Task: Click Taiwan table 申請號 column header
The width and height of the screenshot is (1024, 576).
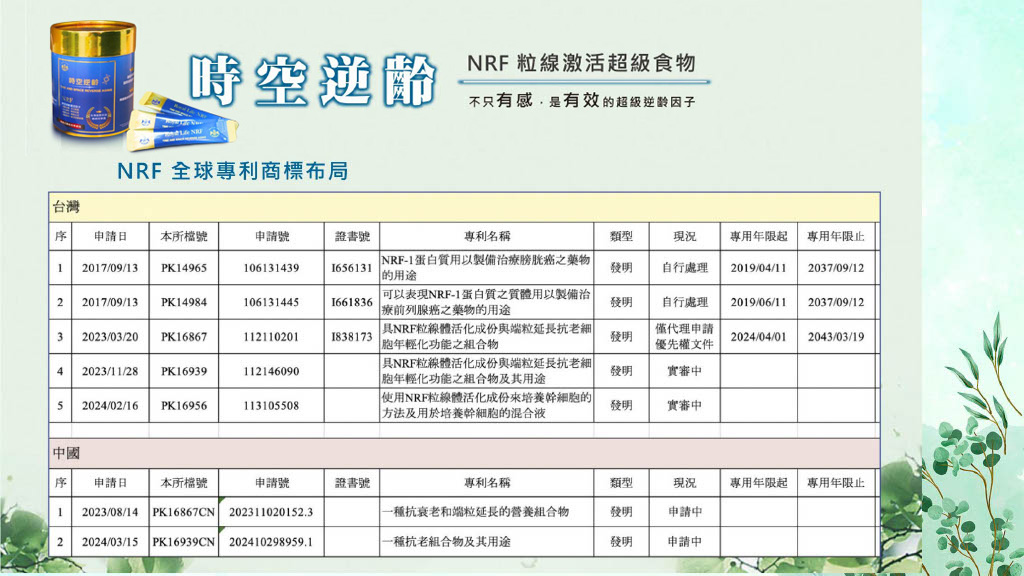Action: point(272,236)
